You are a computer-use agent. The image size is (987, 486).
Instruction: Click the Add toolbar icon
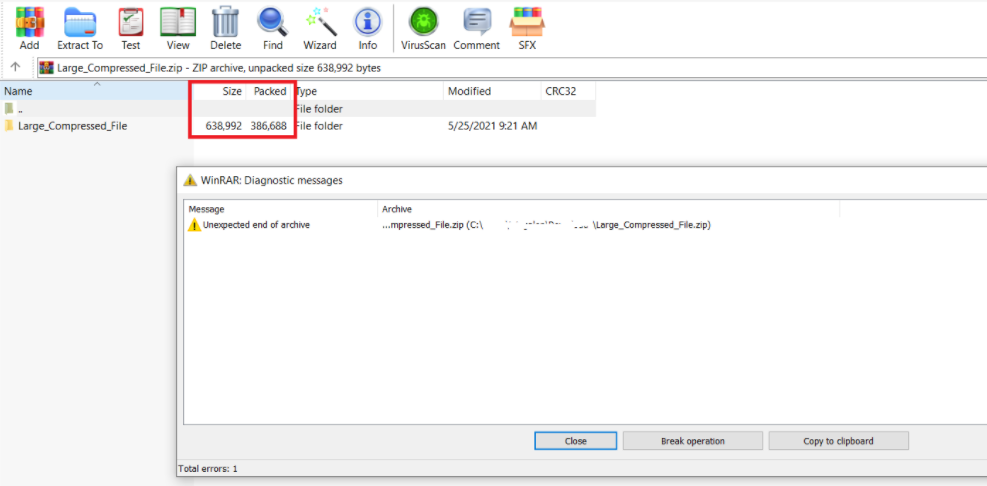(29, 28)
